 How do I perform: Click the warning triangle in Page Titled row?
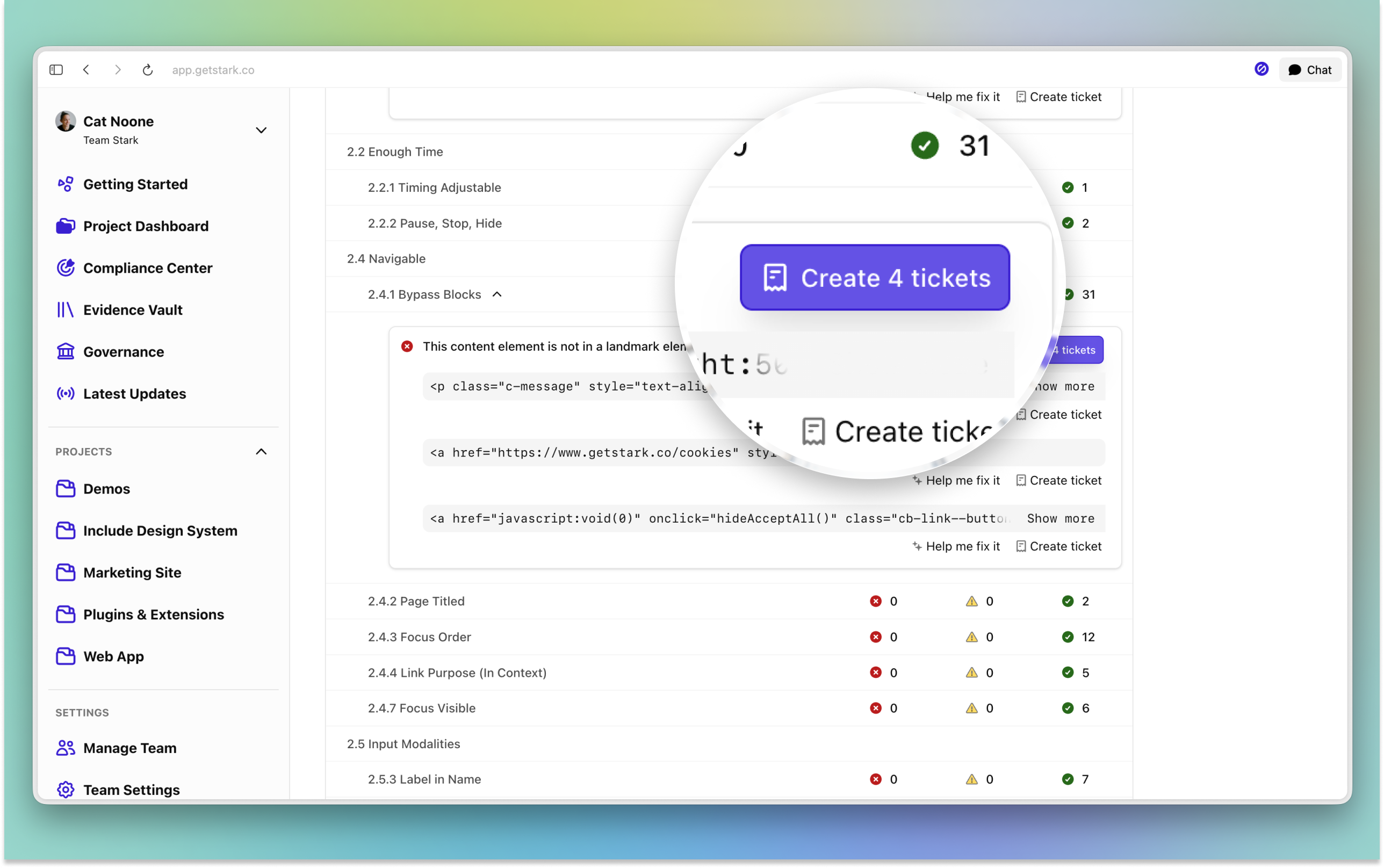click(x=971, y=601)
